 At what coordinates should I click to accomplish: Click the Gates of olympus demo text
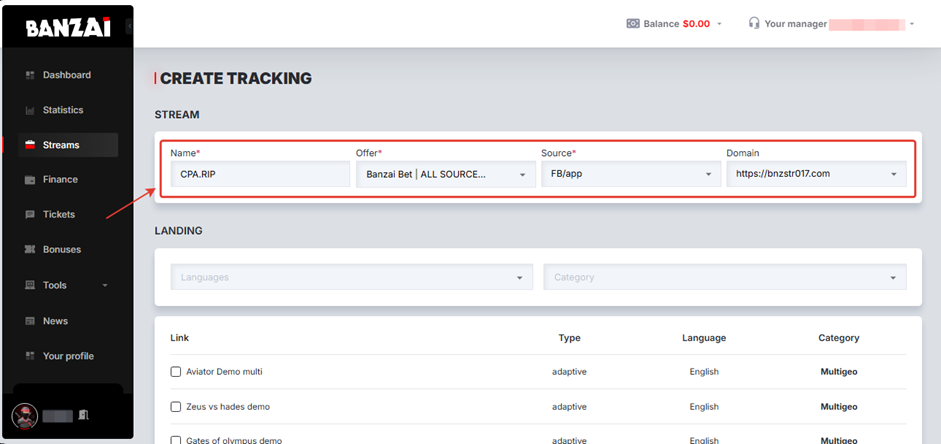(x=234, y=440)
